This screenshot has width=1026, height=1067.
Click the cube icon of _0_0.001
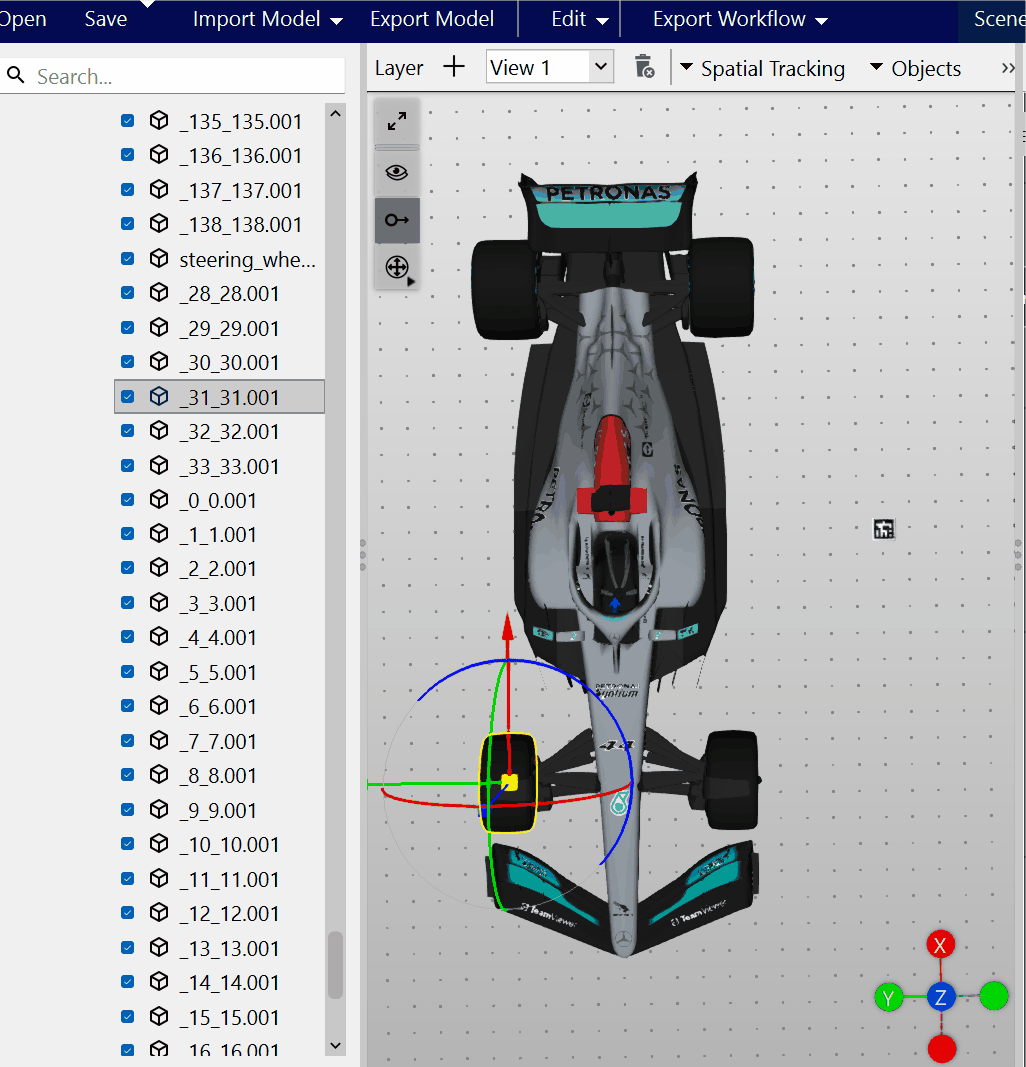pyautogui.click(x=159, y=499)
